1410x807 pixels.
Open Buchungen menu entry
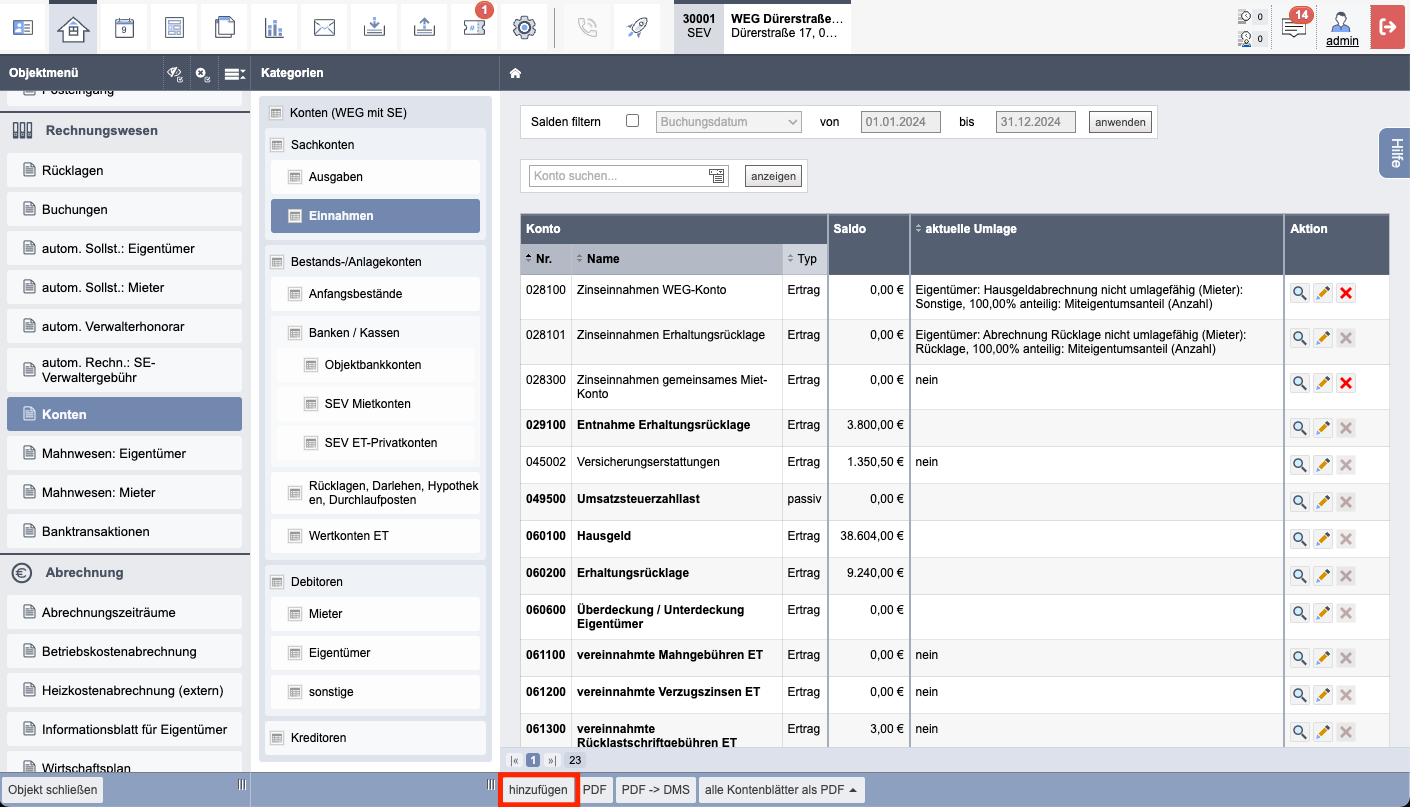[x=124, y=210]
